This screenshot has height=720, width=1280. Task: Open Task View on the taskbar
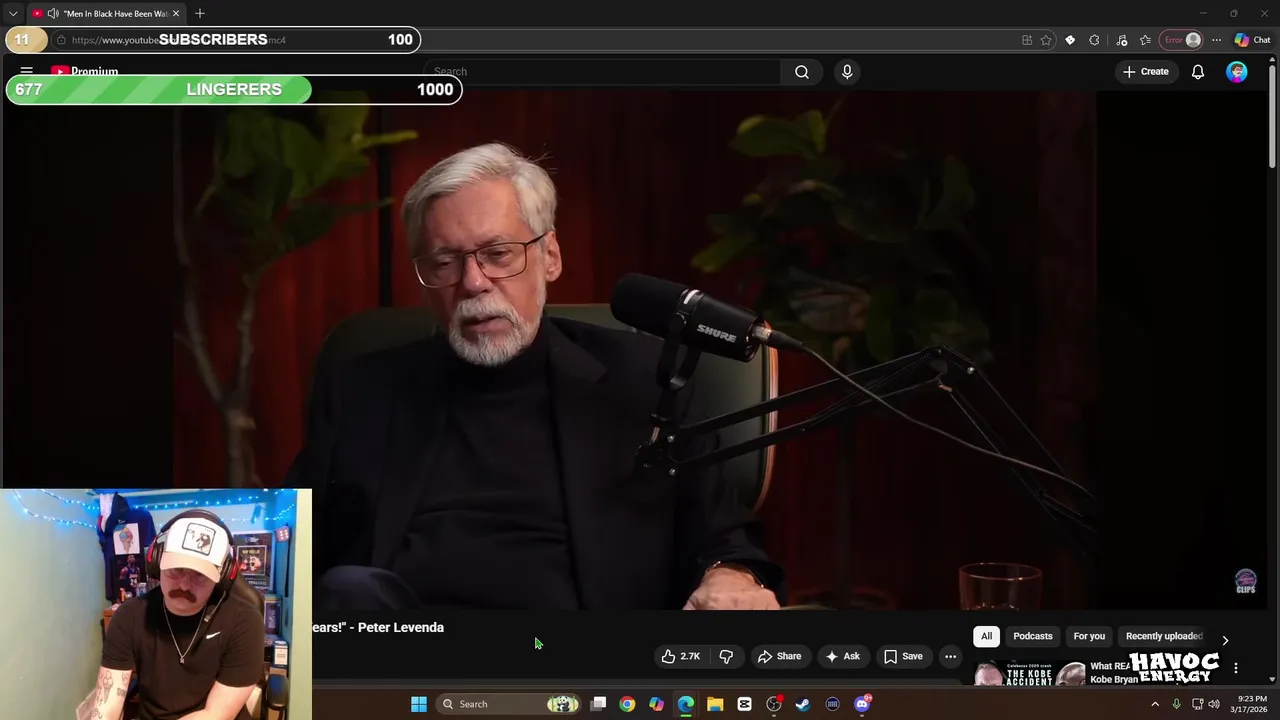(x=598, y=704)
